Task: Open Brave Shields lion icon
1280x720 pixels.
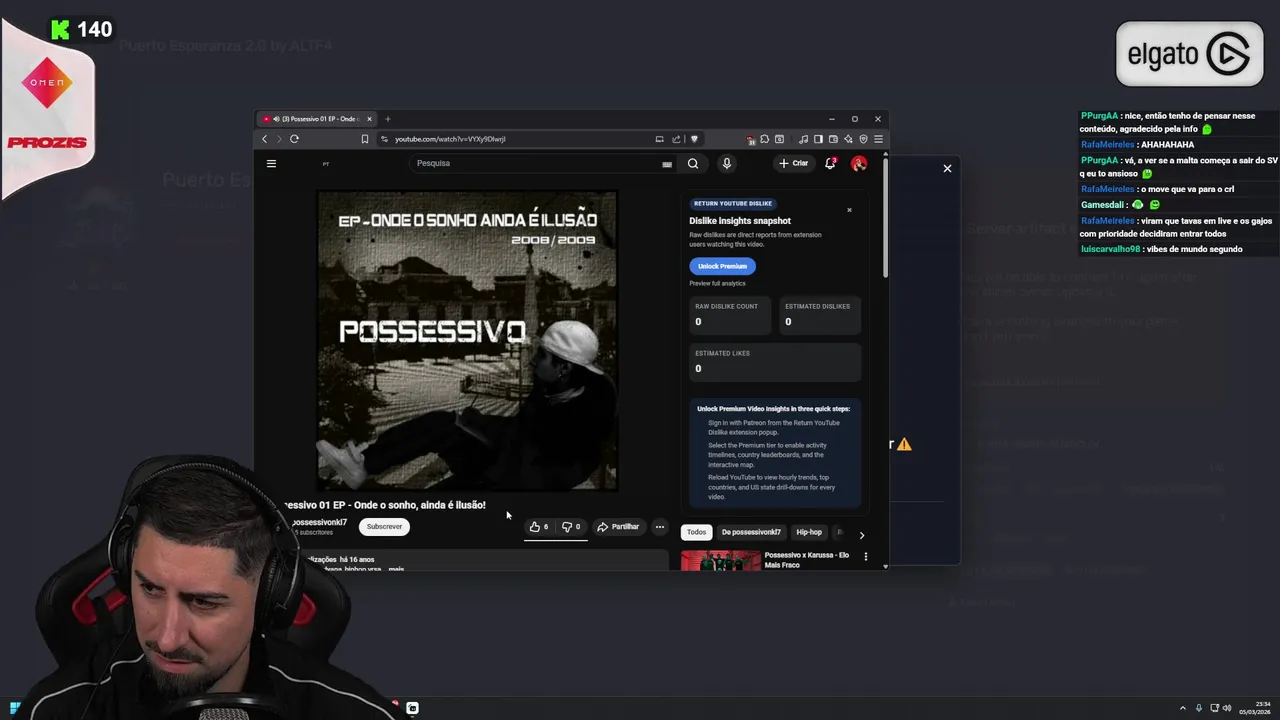Action: 694,139
